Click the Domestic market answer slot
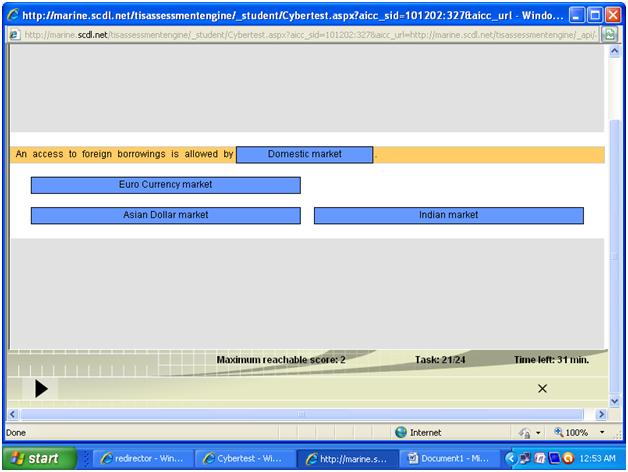This screenshot has height=472, width=628. click(304, 155)
